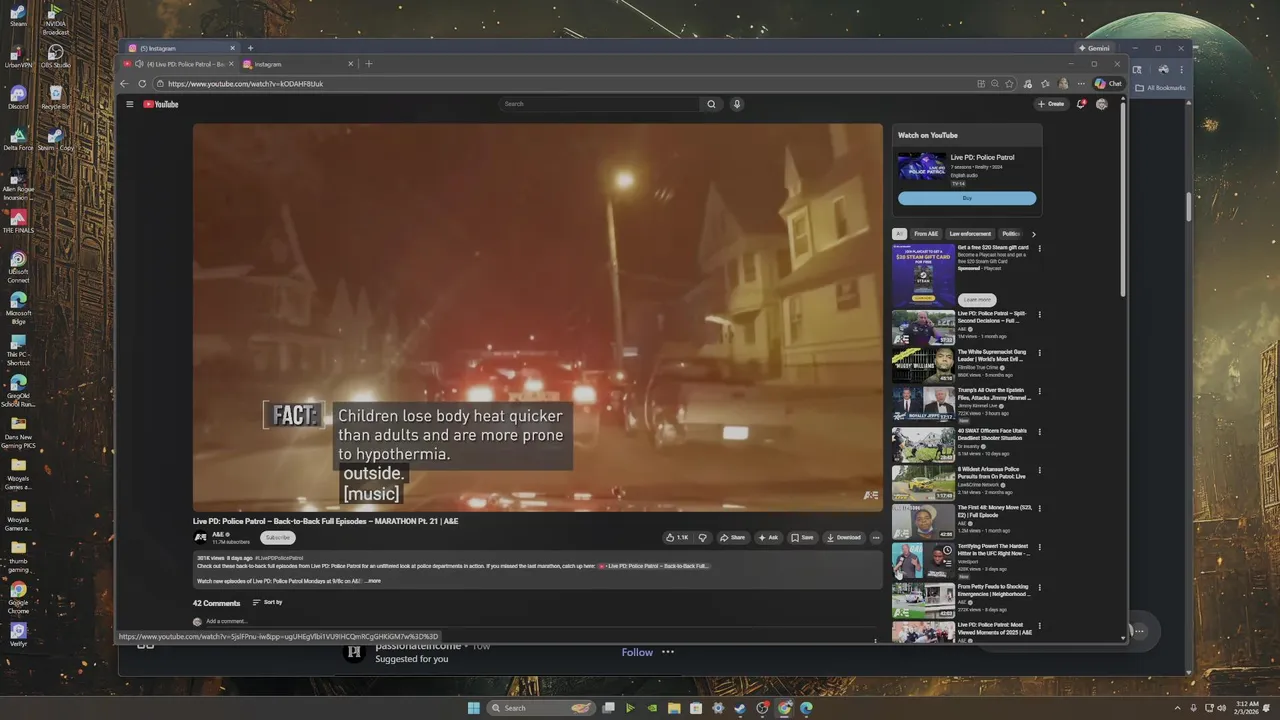This screenshot has height=720, width=1280.
Task: Open 8 Wildest Arkansas Police Pursuits thumbnail
Action: tap(923, 483)
